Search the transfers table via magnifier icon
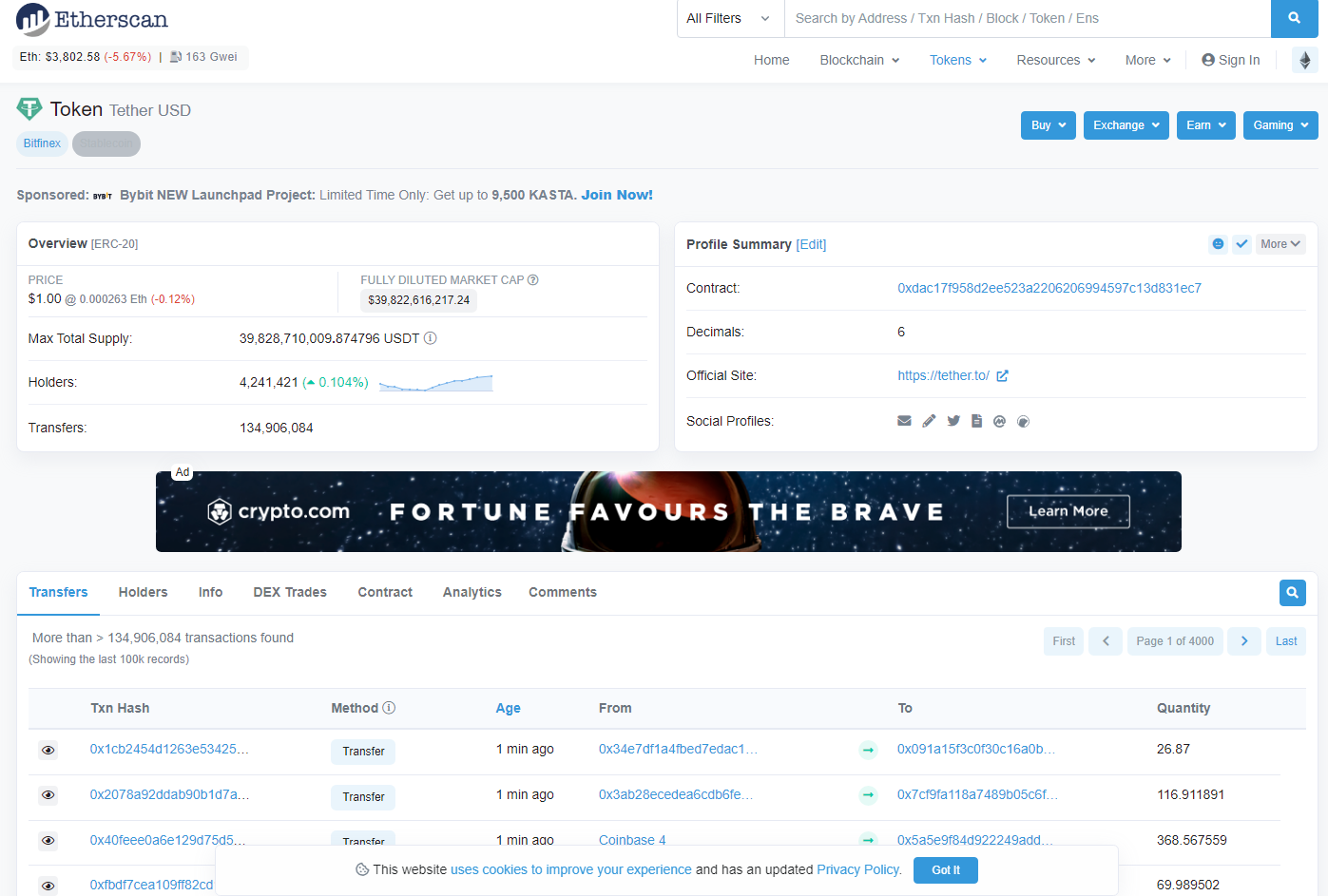Screen dimensions: 1328x896 coord(1292,593)
